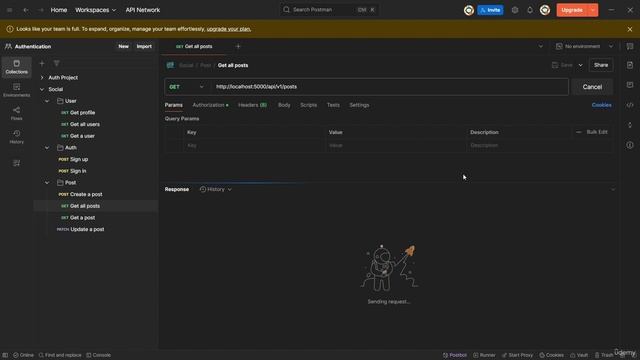Image resolution: width=640 pixels, height=360 pixels.
Task: Open Find and replace in status bar
Action: 60,355
